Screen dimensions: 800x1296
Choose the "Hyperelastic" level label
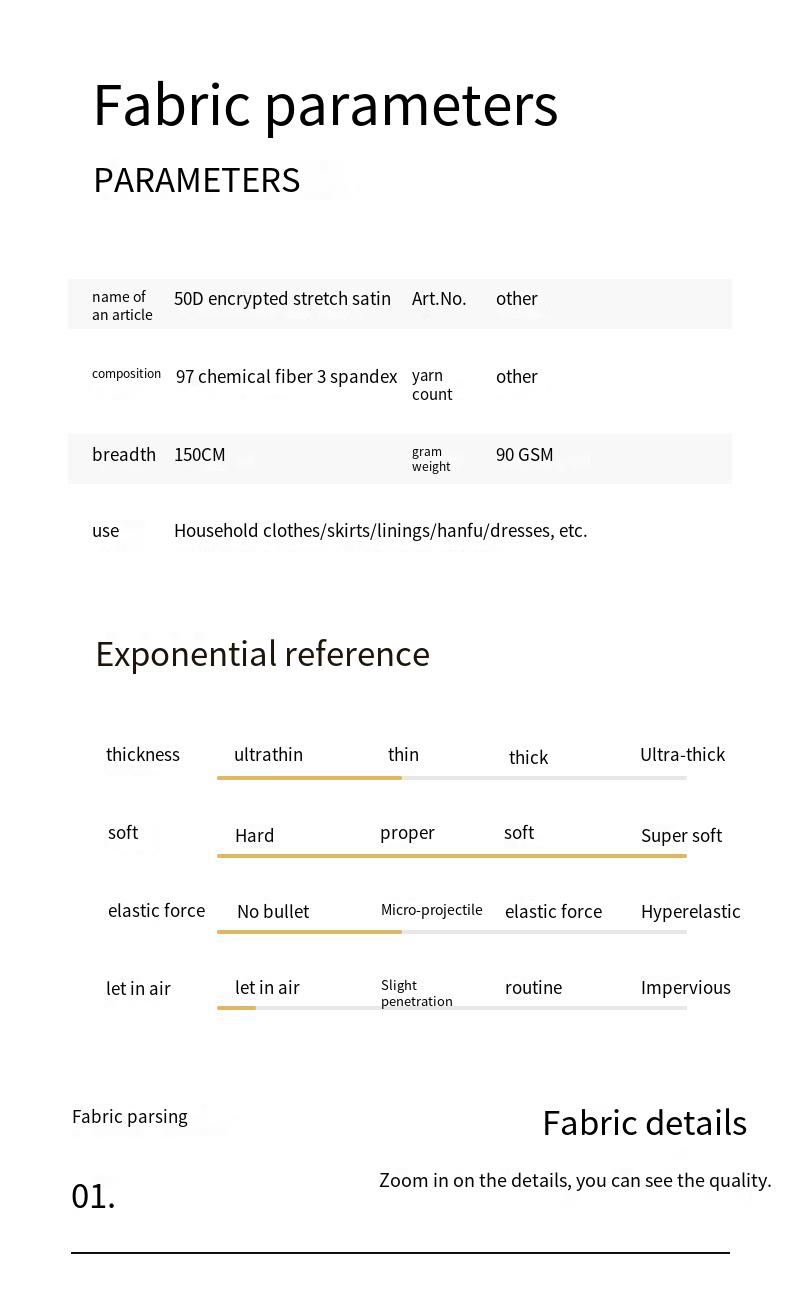[x=690, y=912]
